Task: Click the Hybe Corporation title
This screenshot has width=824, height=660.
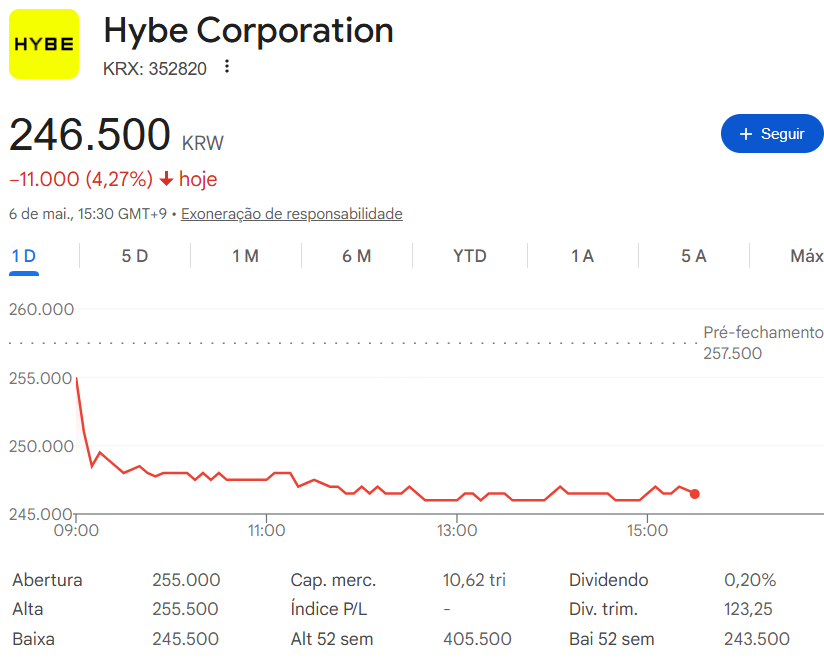Action: 249,30
